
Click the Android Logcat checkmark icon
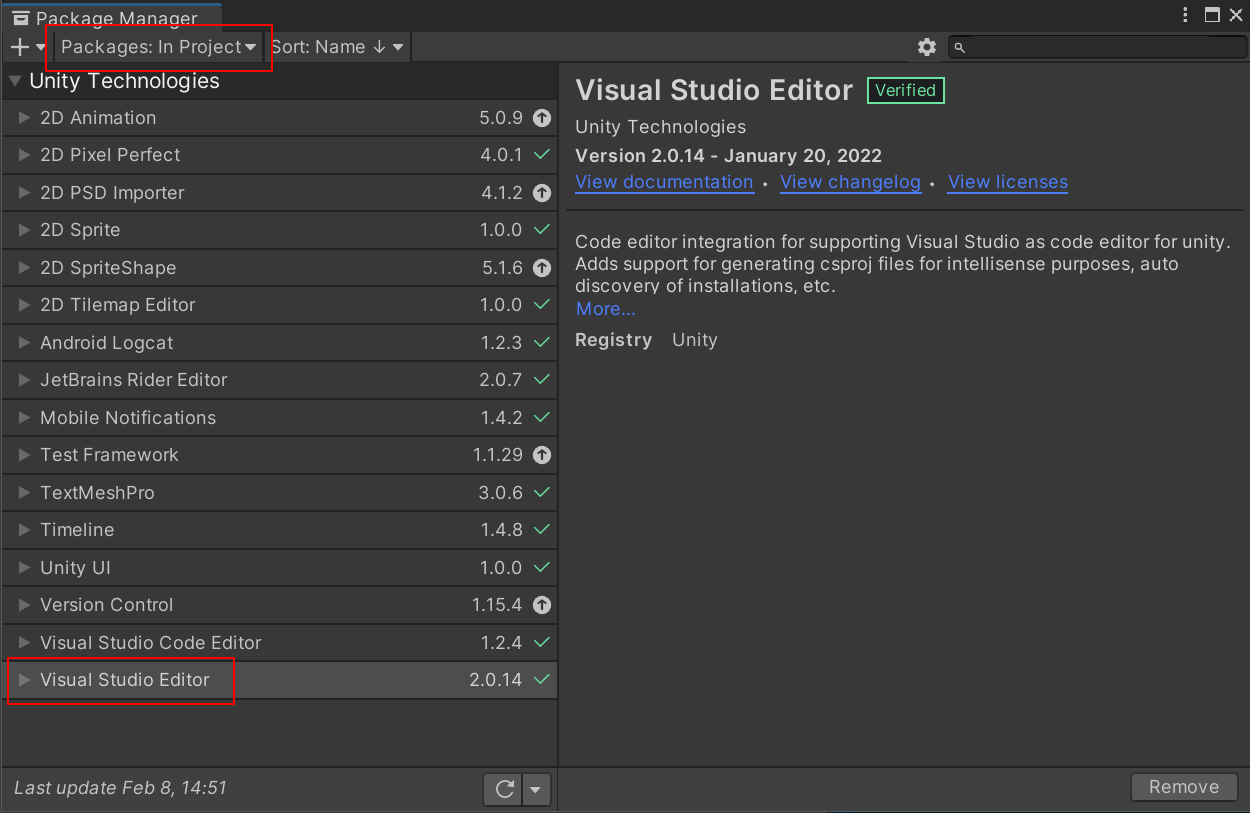pos(542,343)
